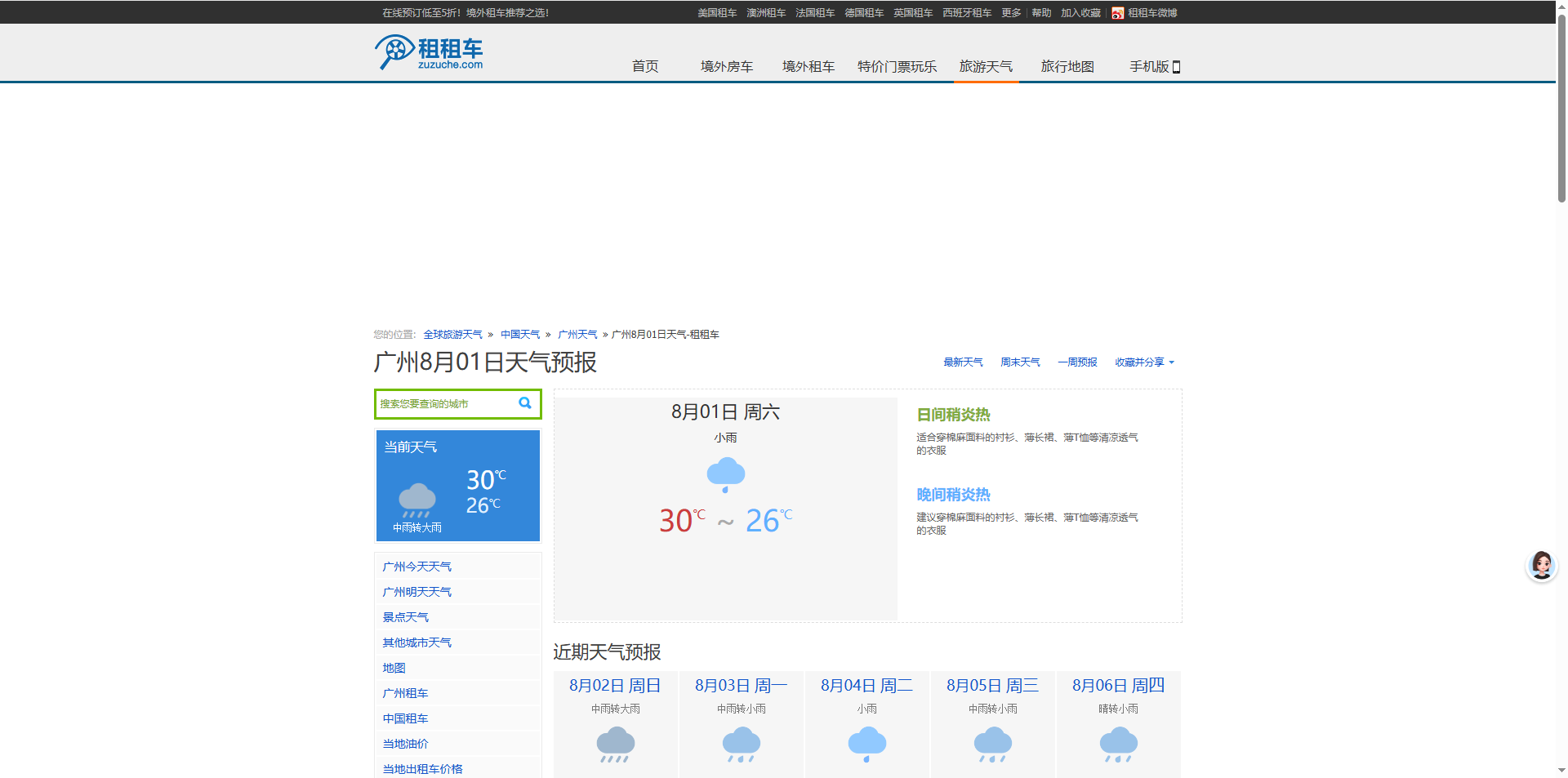Screen dimensions: 1568x778
Task: Open the 境外房车 tab
Action: coord(727,66)
